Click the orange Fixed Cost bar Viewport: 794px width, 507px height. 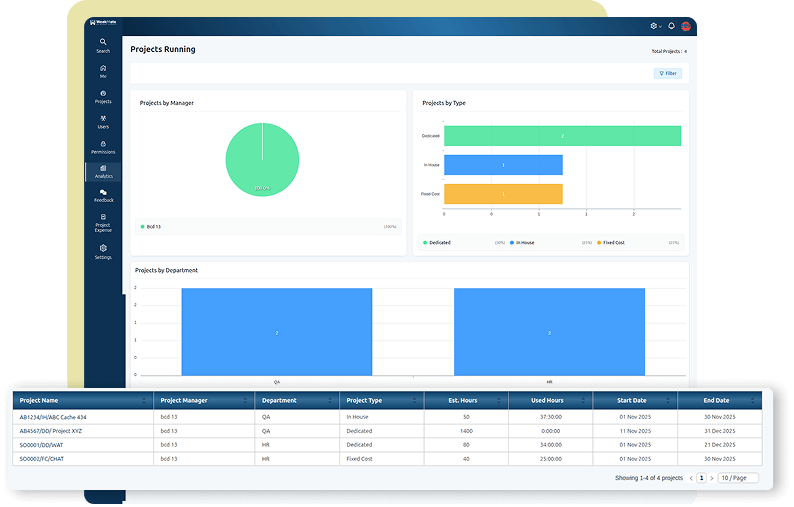coord(503,194)
